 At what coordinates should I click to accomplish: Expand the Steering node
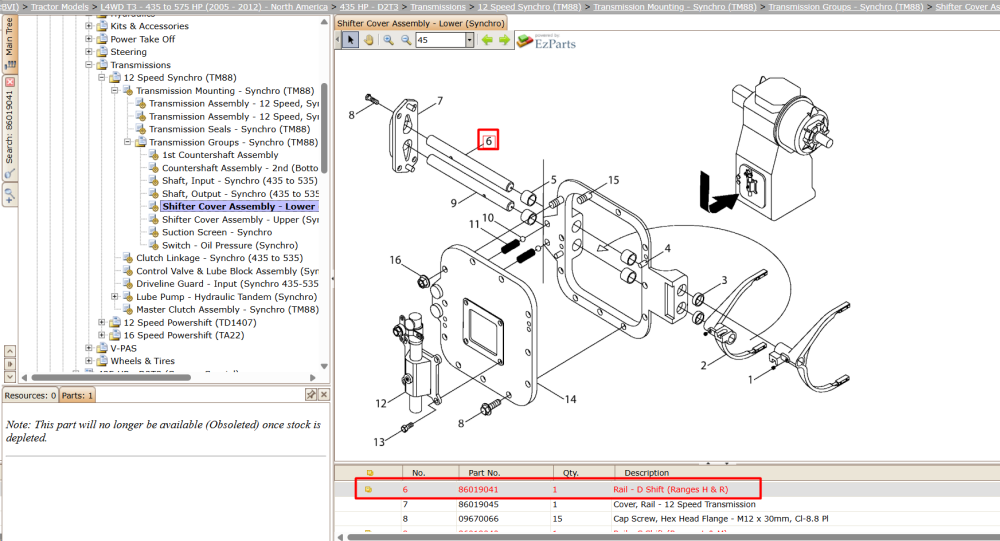click(89, 52)
